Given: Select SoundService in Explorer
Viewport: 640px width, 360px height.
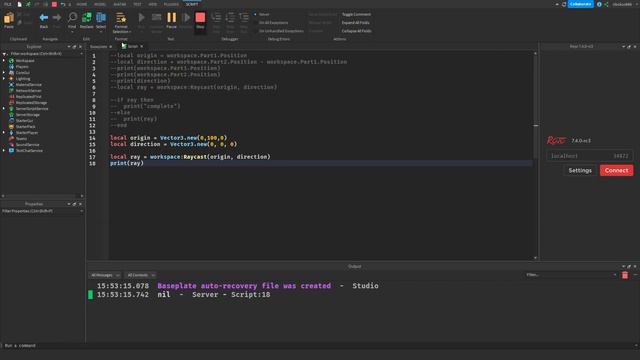Looking at the screenshot, I should (x=27, y=144).
